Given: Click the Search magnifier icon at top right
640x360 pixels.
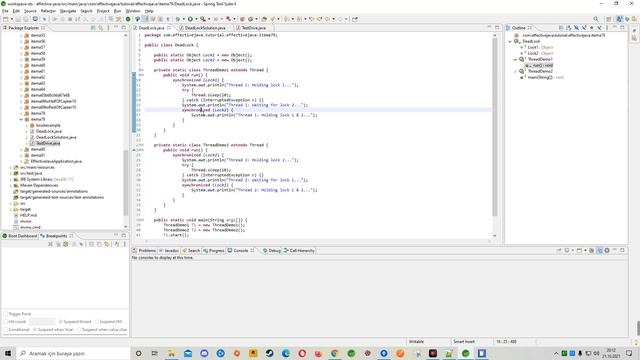Looking at the screenshot, I should click(x=596, y=19).
